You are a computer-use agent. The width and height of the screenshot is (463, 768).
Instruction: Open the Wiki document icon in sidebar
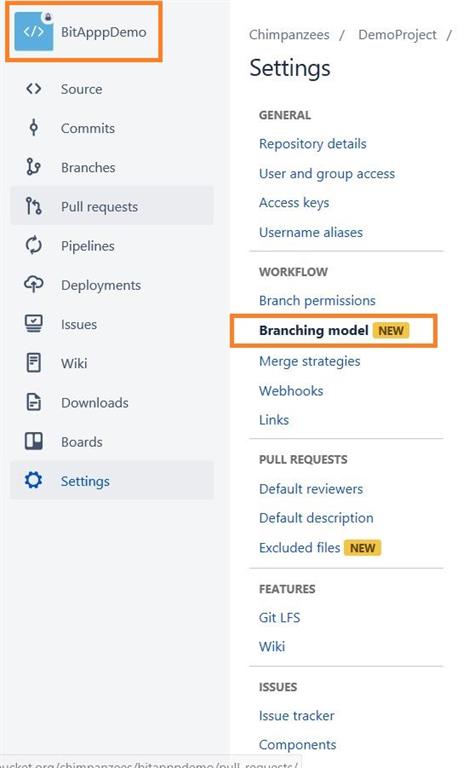click(x=33, y=363)
